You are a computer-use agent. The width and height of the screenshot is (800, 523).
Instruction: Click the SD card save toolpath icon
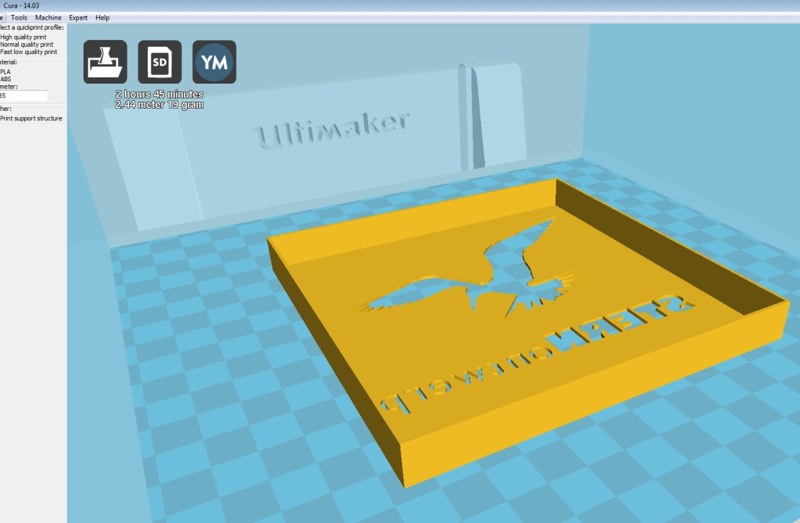pos(159,62)
